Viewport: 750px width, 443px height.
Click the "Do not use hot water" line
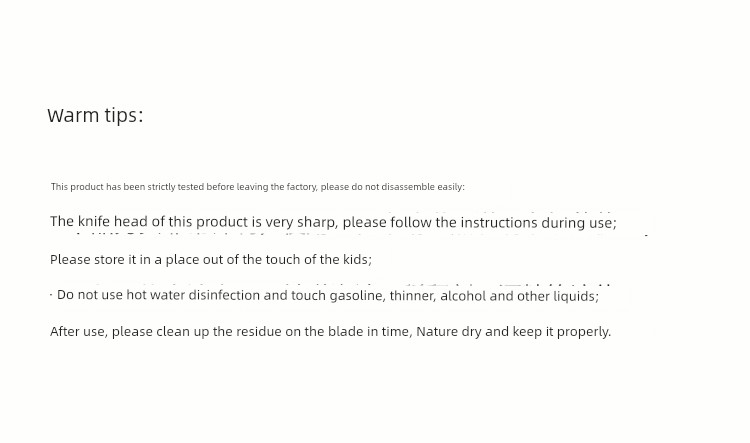pyautogui.click(x=328, y=295)
